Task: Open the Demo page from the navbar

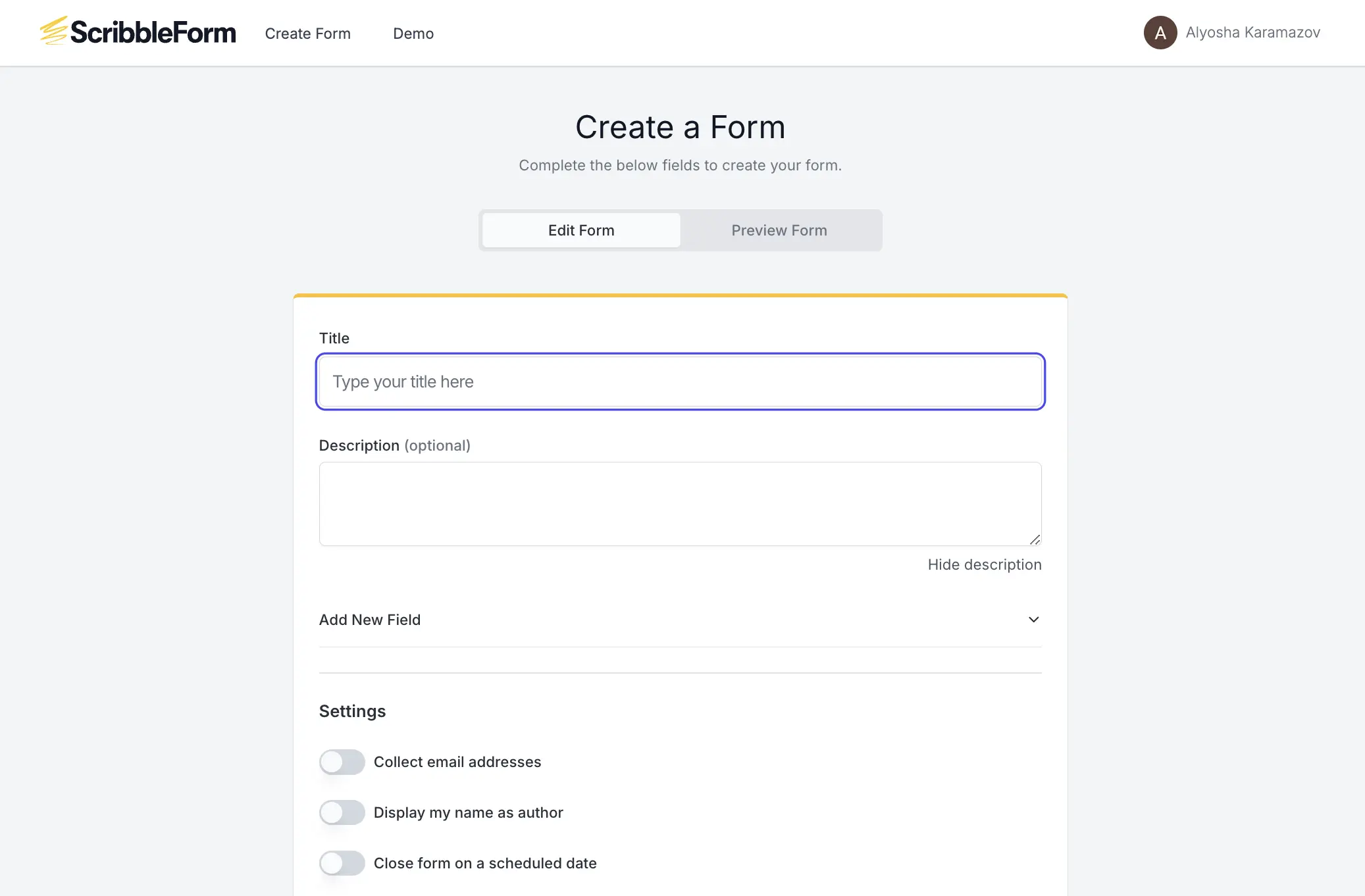Action: click(x=413, y=33)
